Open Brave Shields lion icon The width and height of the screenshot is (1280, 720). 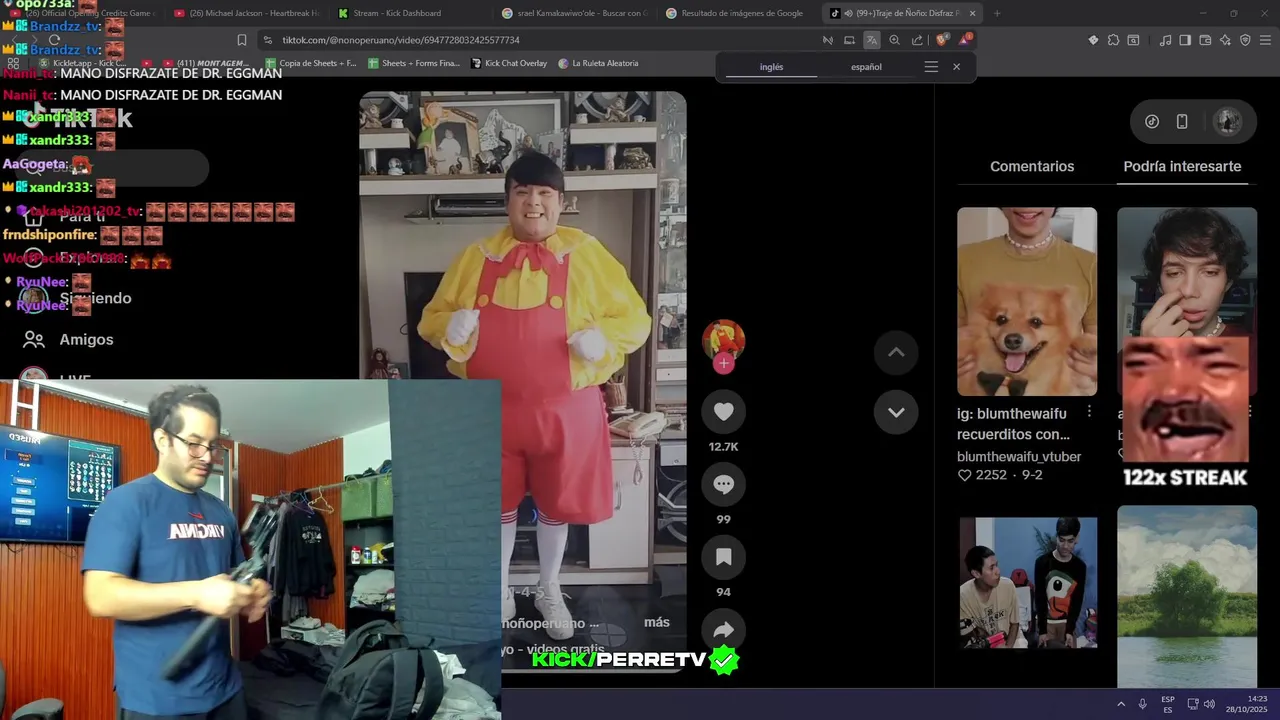(x=942, y=40)
